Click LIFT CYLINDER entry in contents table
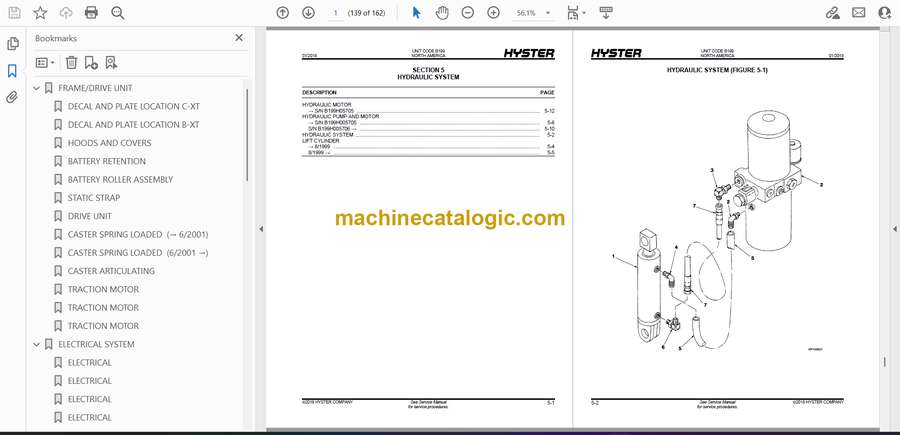The image size is (900, 435). pos(320,141)
